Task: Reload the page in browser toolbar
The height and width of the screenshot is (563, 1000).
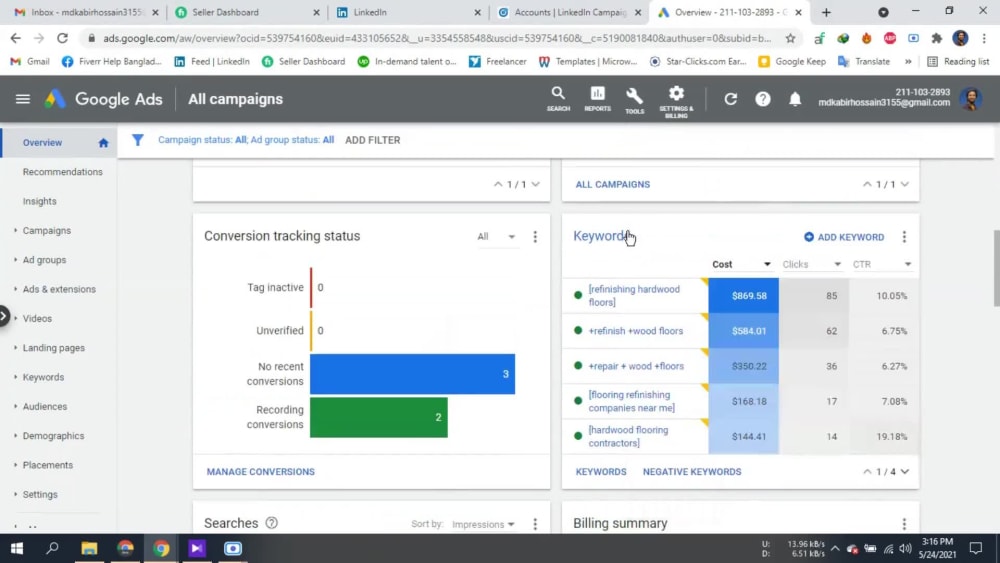Action: click(x=62, y=38)
